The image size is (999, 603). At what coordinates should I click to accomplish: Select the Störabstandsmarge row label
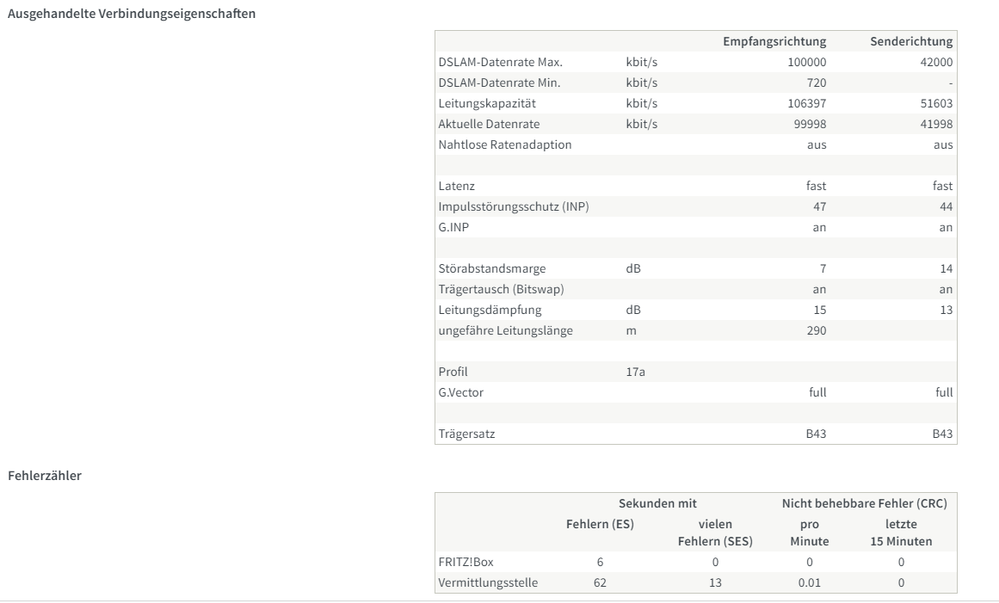[x=492, y=268]
